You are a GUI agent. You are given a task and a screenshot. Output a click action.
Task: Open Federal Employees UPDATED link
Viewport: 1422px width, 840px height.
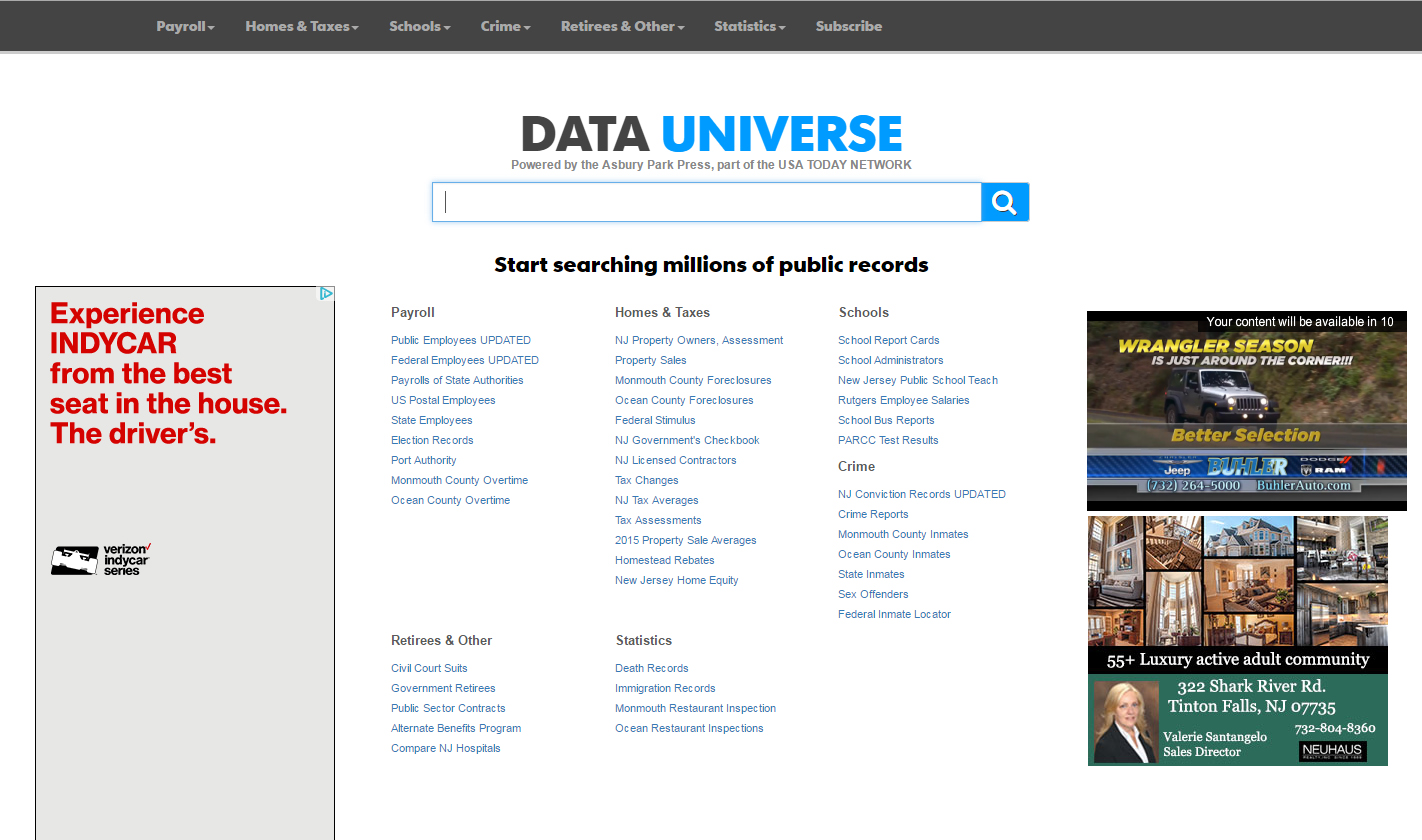point(465,360)
